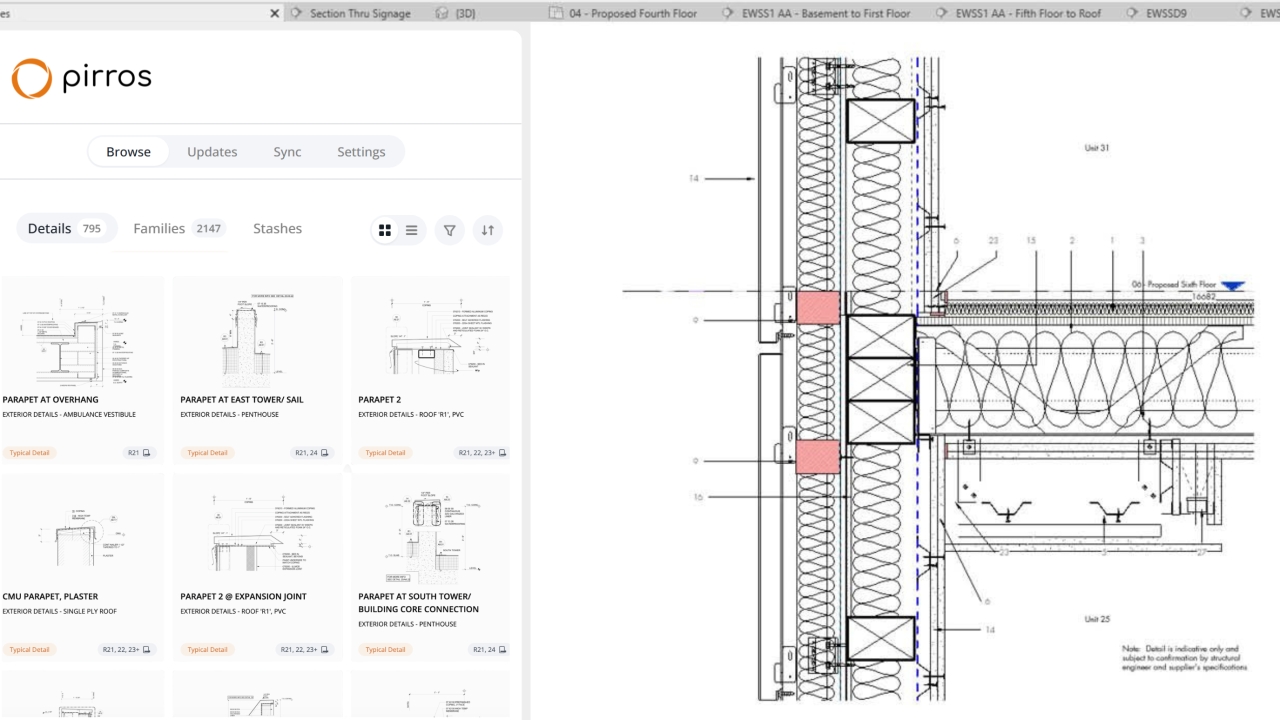
Task: Open the Settings tab
Action: (x=361, y=152)
